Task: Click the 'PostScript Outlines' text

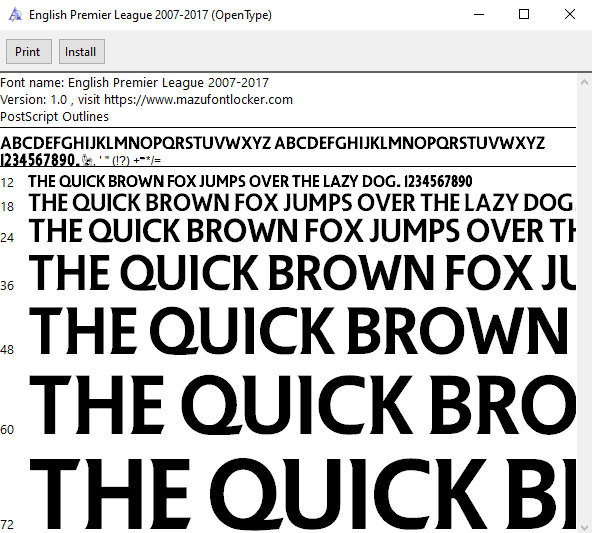Action: (54, 117)
